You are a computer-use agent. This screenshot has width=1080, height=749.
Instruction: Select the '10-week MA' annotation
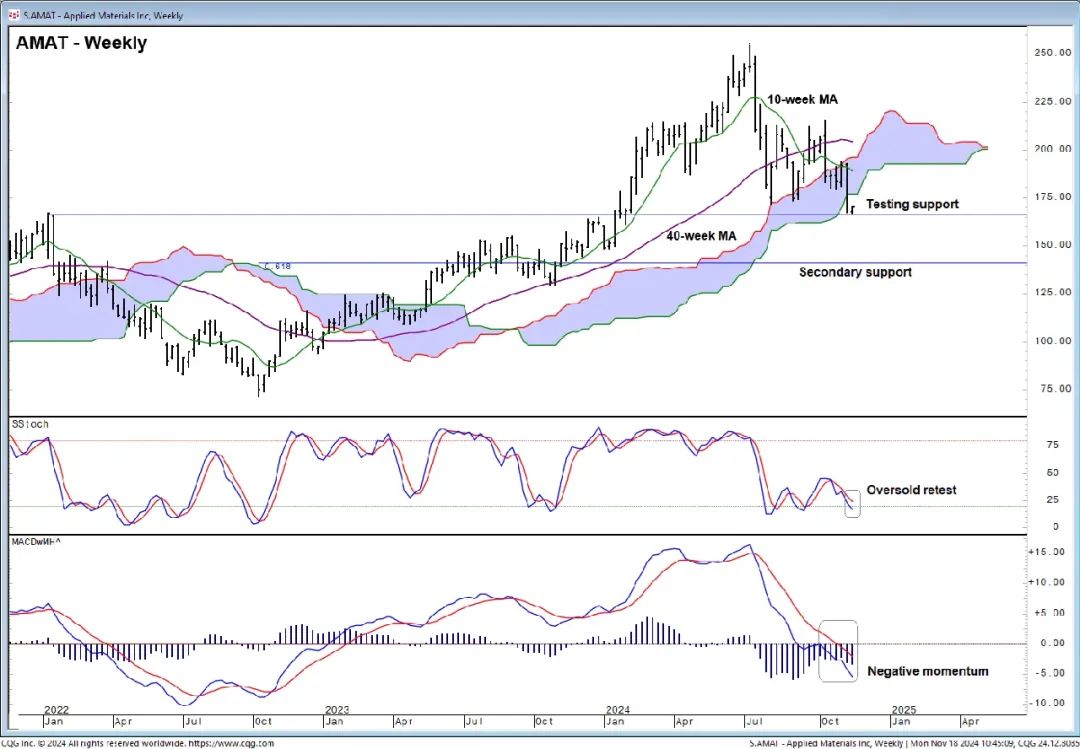(x=802, y=99)
